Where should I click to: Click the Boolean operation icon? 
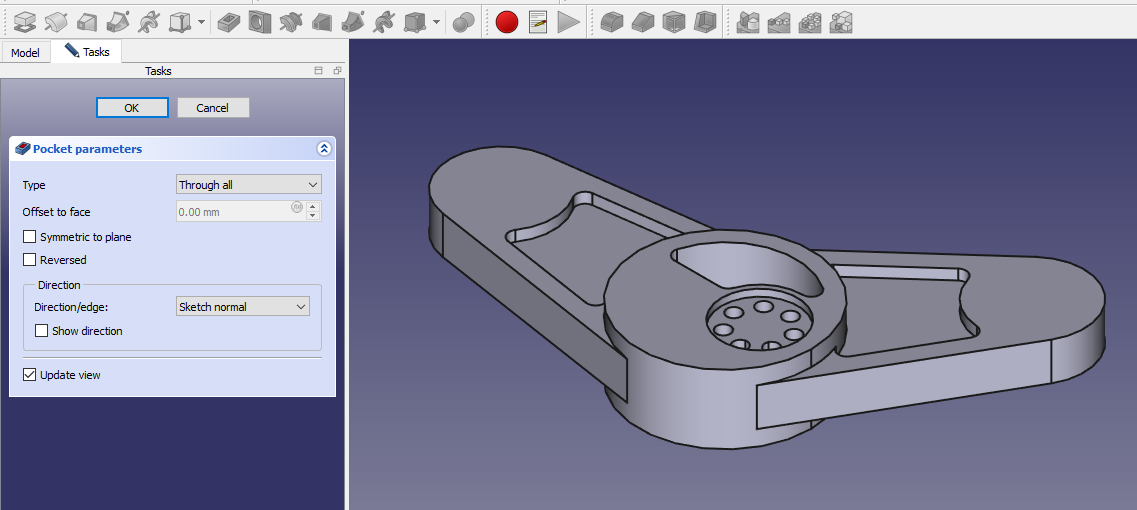(462, 21)
